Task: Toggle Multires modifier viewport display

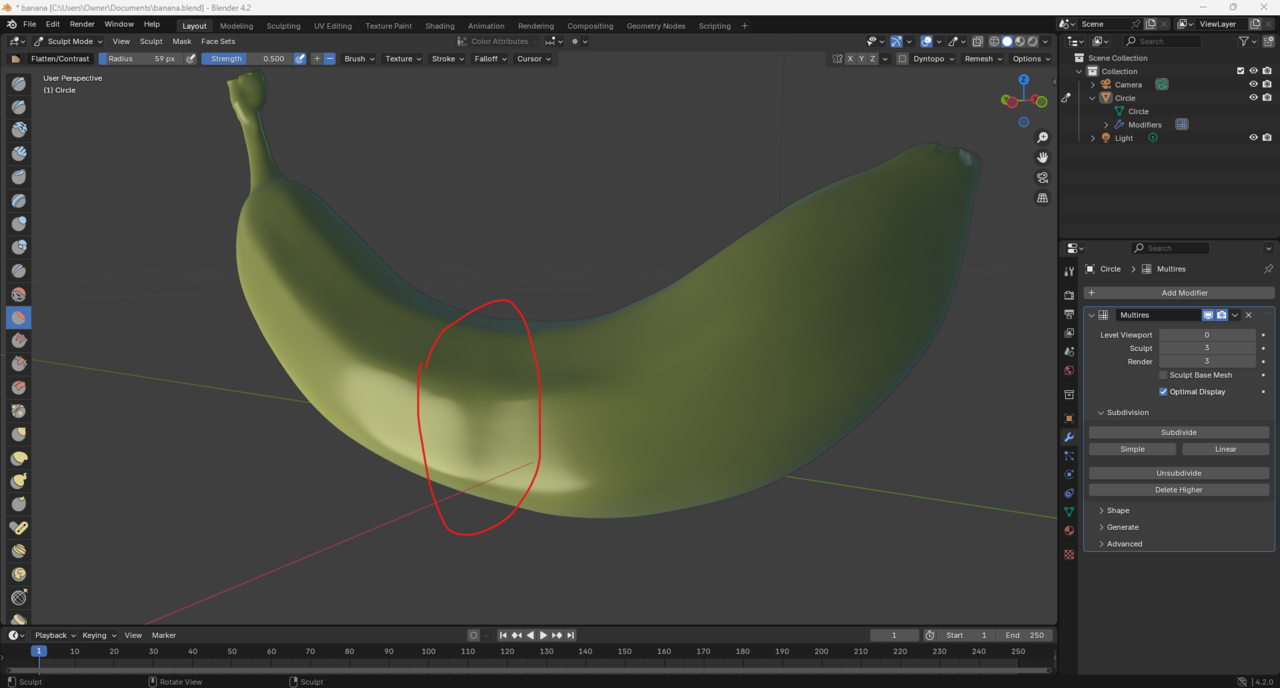Action: click(1208, 315)
